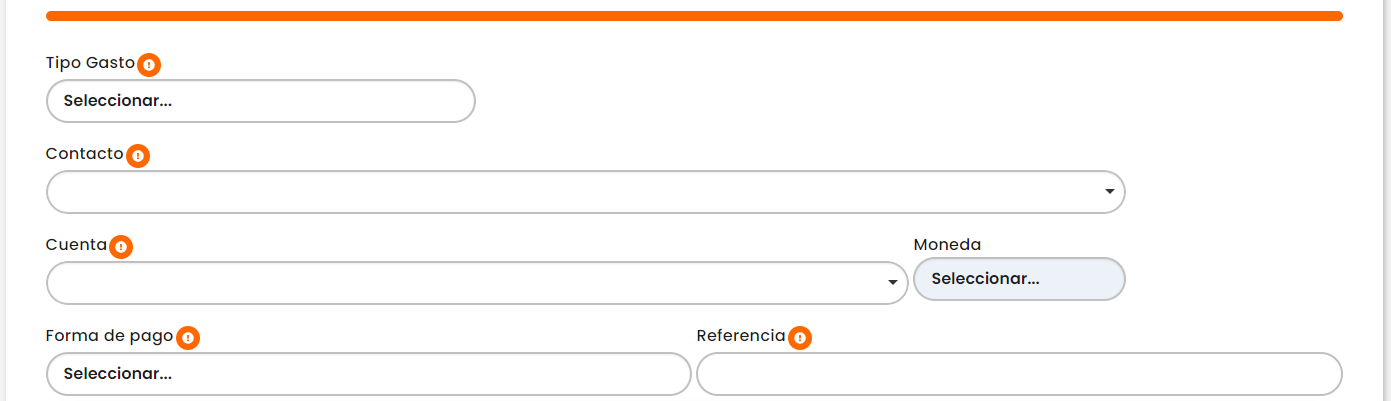Show the Forma de pago info icon
This screenshot has height=401, width=1391.
(x=187, y=338)
